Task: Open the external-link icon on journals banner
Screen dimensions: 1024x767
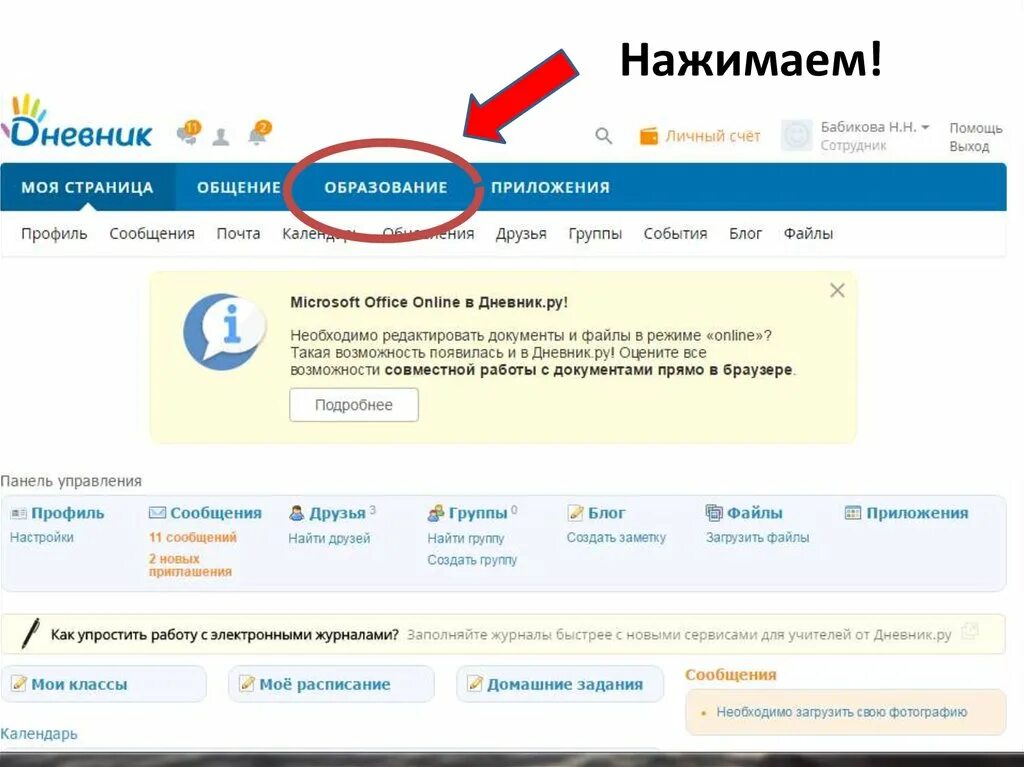Action: [970, 631]
